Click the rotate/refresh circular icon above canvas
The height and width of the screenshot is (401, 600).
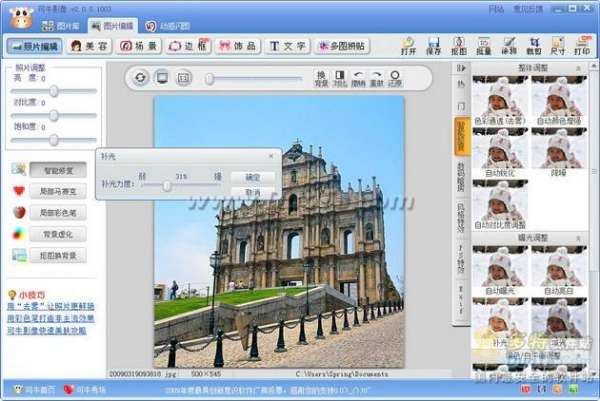(x=140, y=78)
